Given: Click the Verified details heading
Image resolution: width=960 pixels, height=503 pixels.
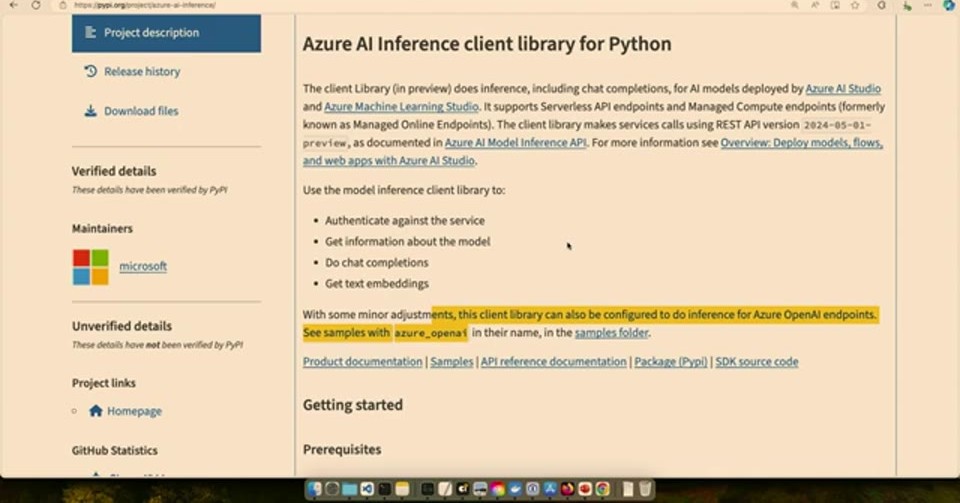Looking at the screenshot, I should [114, 171].
